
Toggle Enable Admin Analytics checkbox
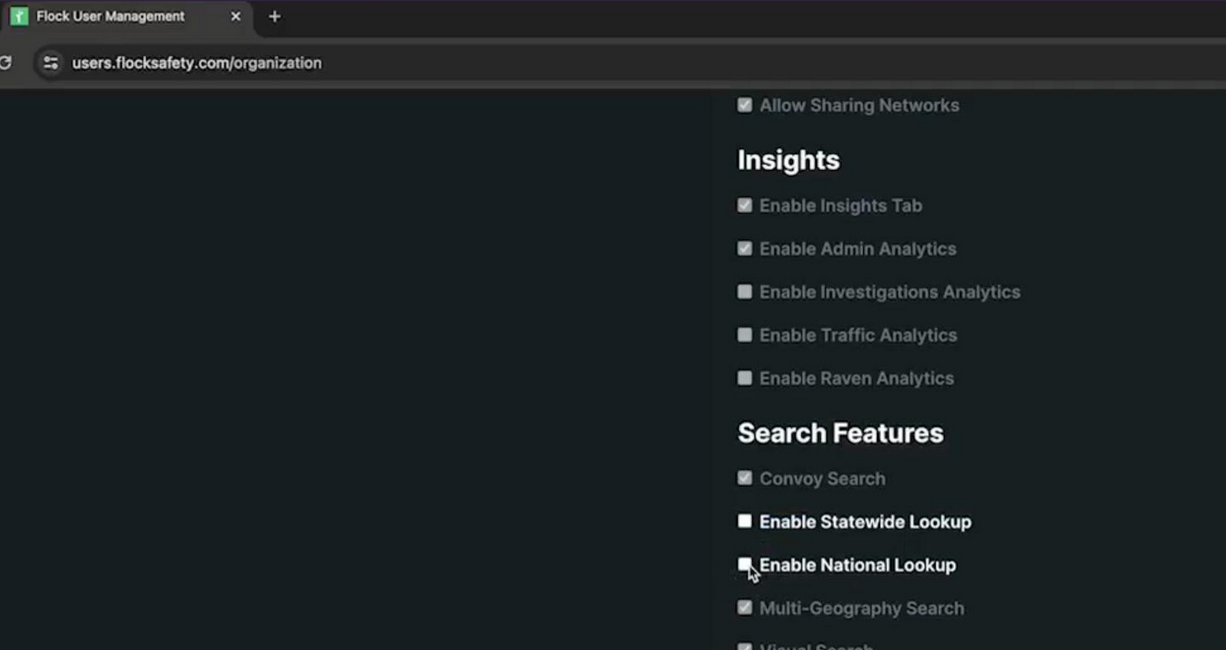745,248
